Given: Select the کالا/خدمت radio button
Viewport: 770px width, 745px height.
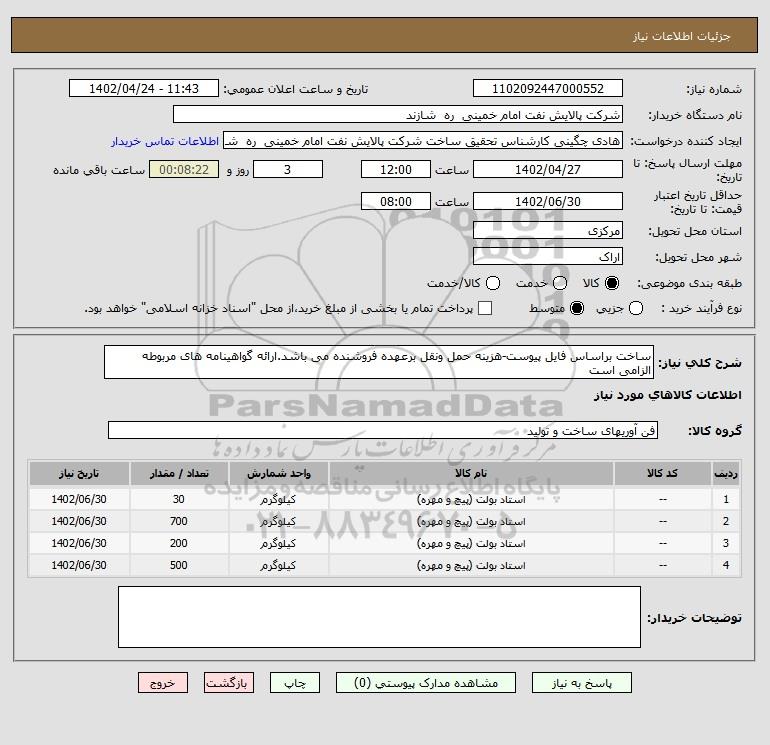Looking at the screenshot, I should (493, 283).
